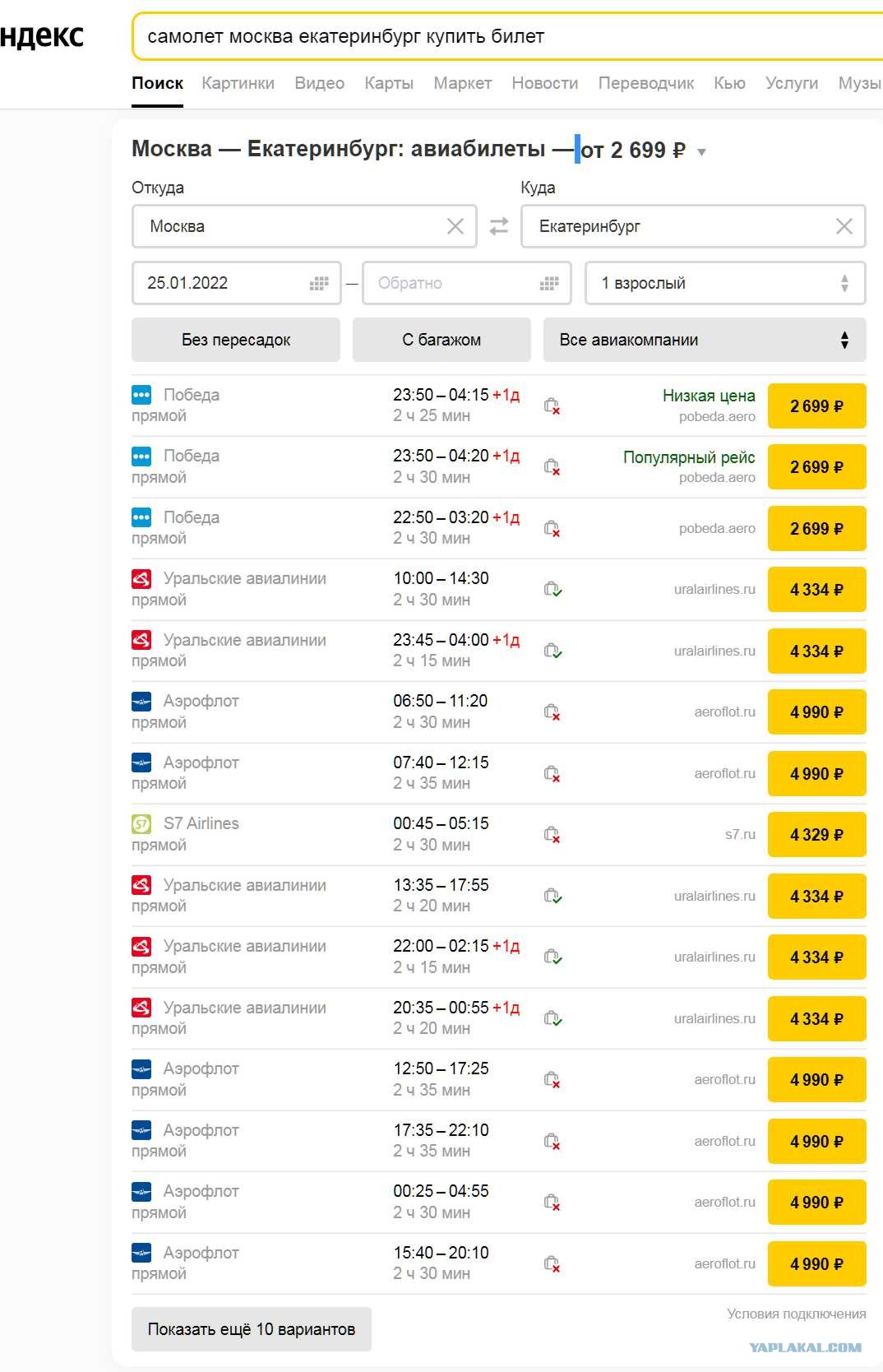The image size is (883, 1372).
Task: Click the Обратно return date field
Action: coord(466,283)
